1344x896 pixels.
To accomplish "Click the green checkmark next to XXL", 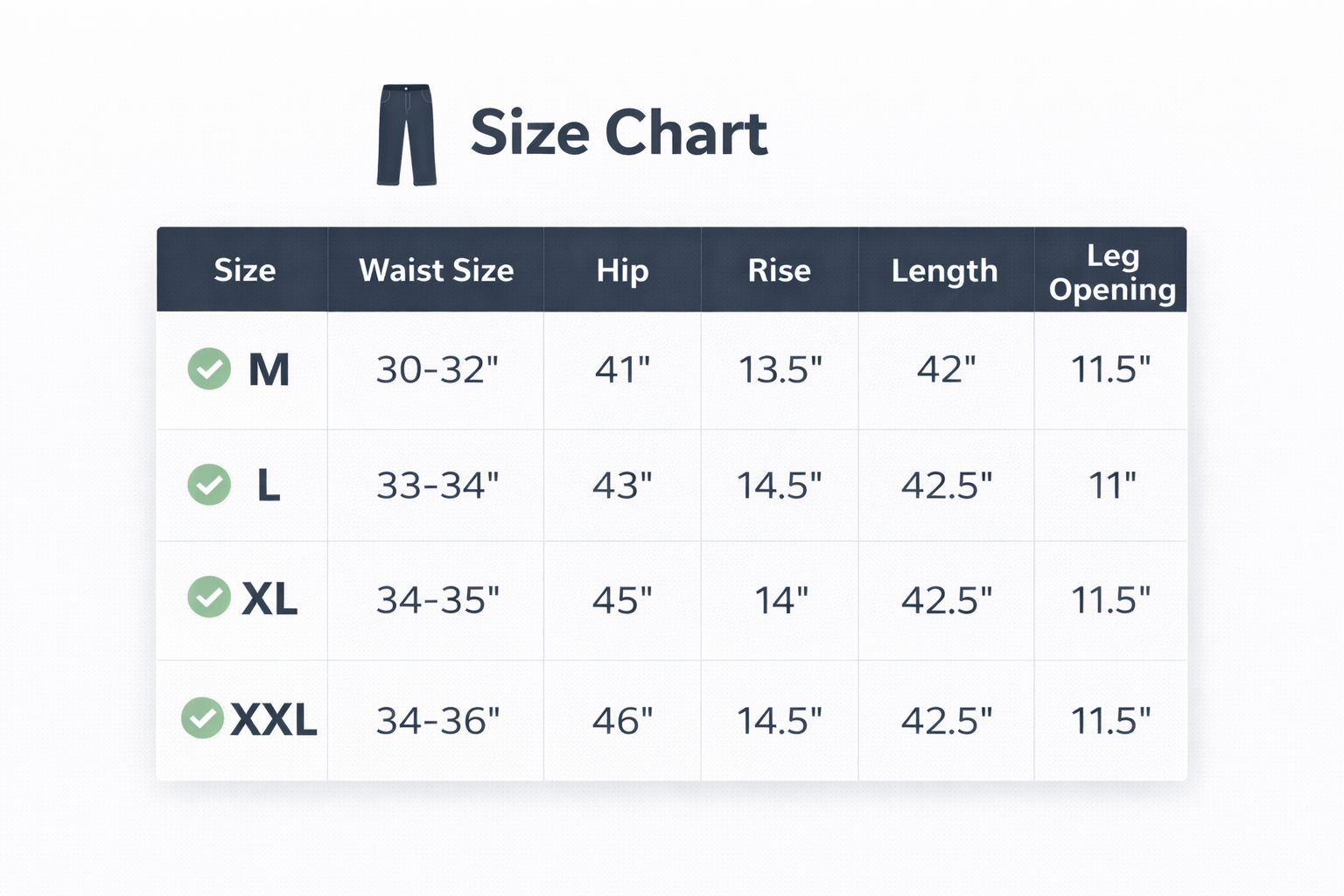I will click(x=202, y=718).
